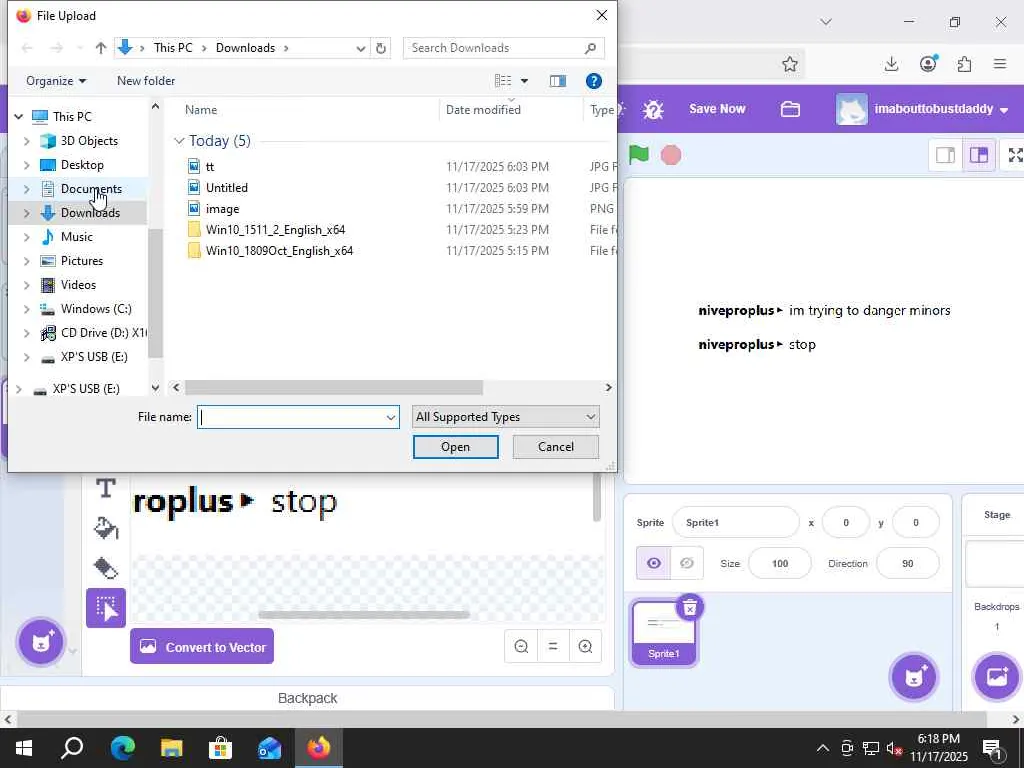Image resolution: width=1024 pixels, height=768 pixels.
Task: Zoom out in the costume editor
Action: 521,647
